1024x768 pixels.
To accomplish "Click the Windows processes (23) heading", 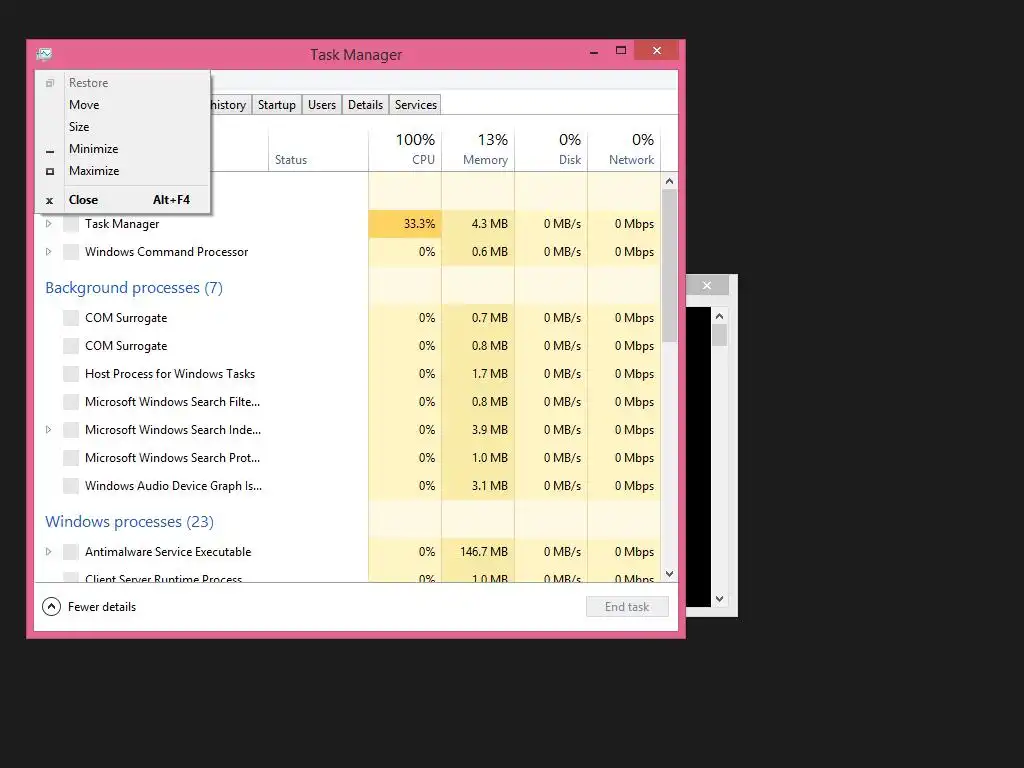I will [129, 522].
